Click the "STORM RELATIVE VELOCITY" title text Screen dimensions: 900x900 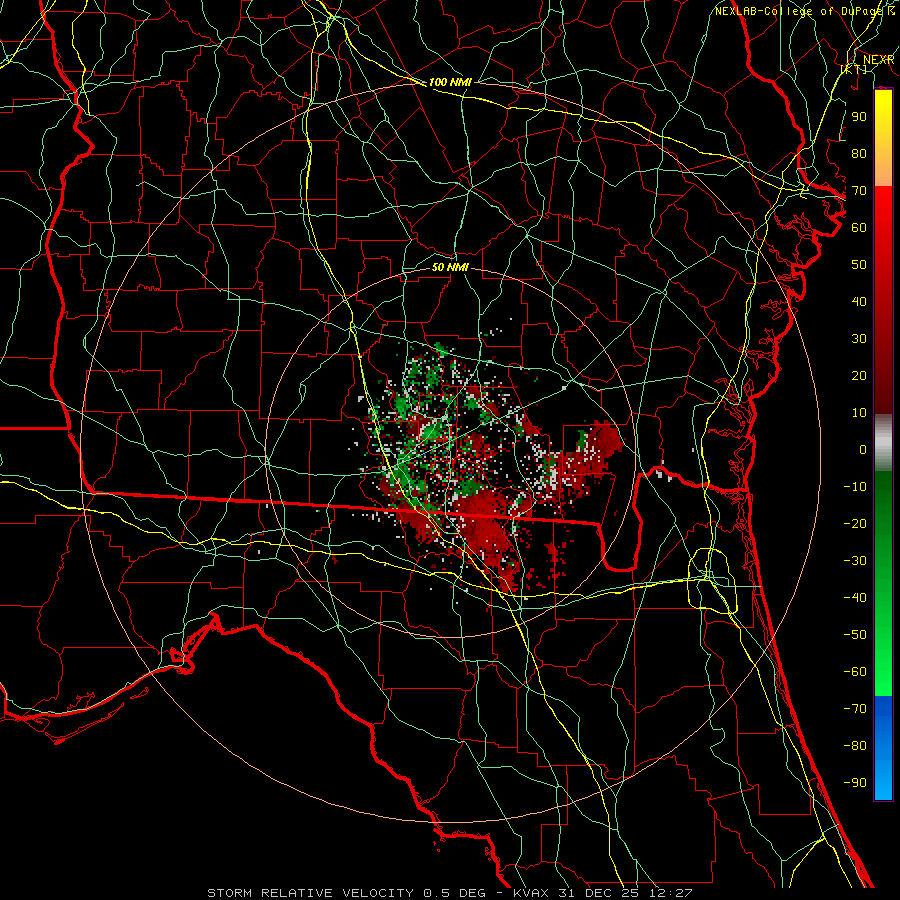[x=310, y=893]
